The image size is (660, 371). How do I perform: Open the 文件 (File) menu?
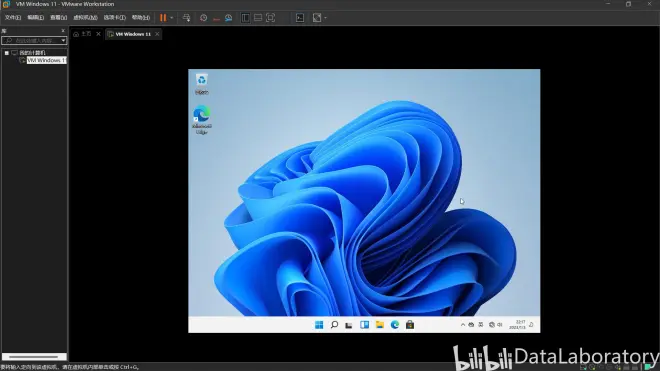click(x=13, y=18)
